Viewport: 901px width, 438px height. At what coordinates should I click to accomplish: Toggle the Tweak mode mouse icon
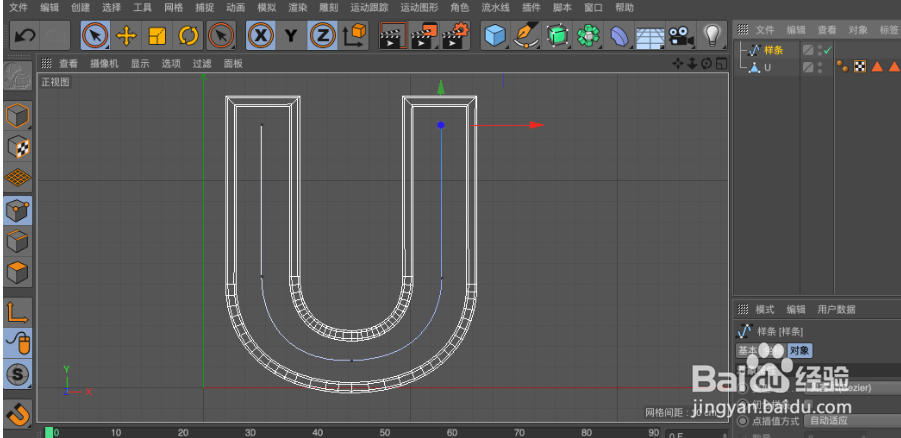18,343
